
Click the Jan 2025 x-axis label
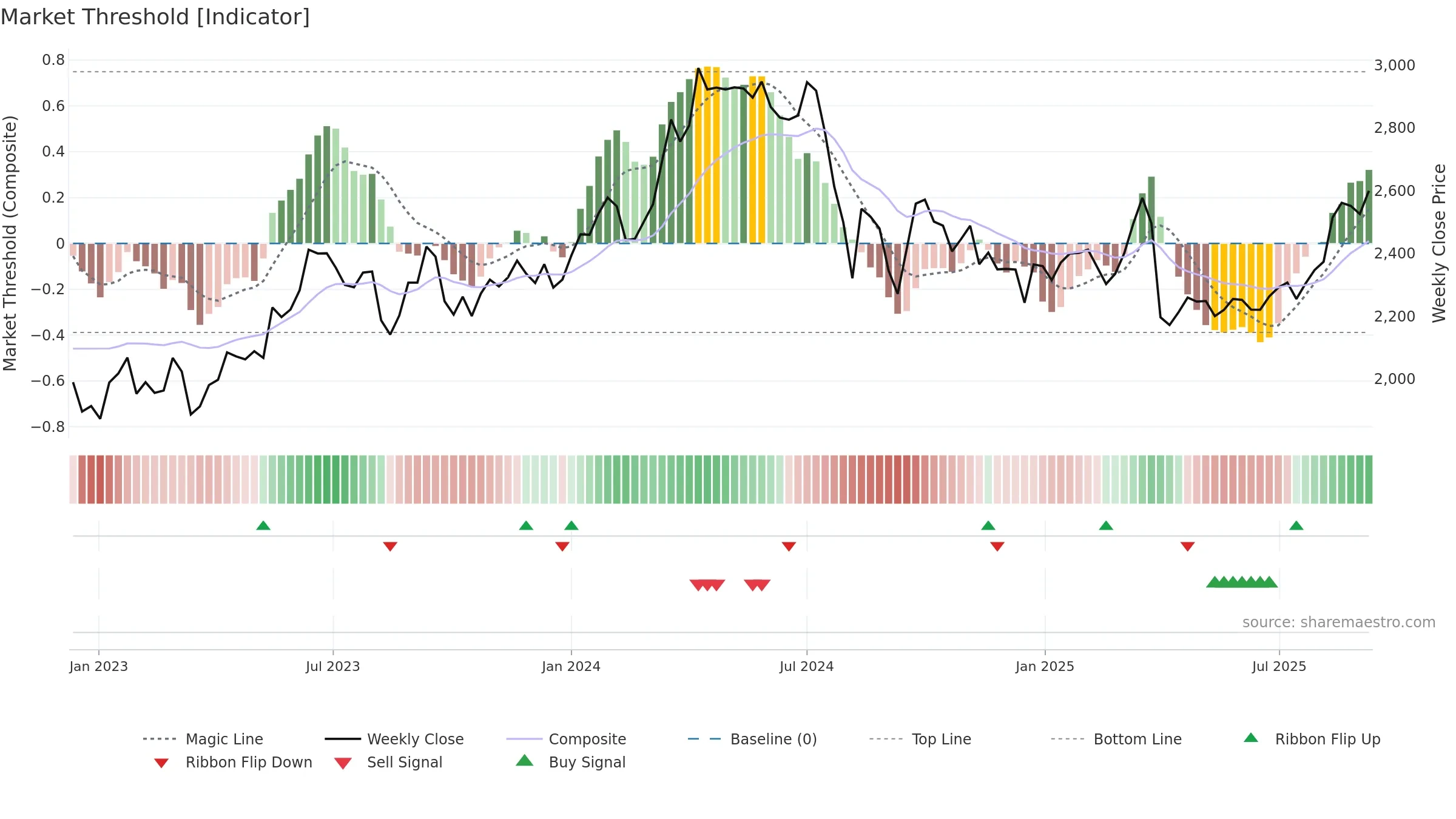click(x=1045, y=666)
